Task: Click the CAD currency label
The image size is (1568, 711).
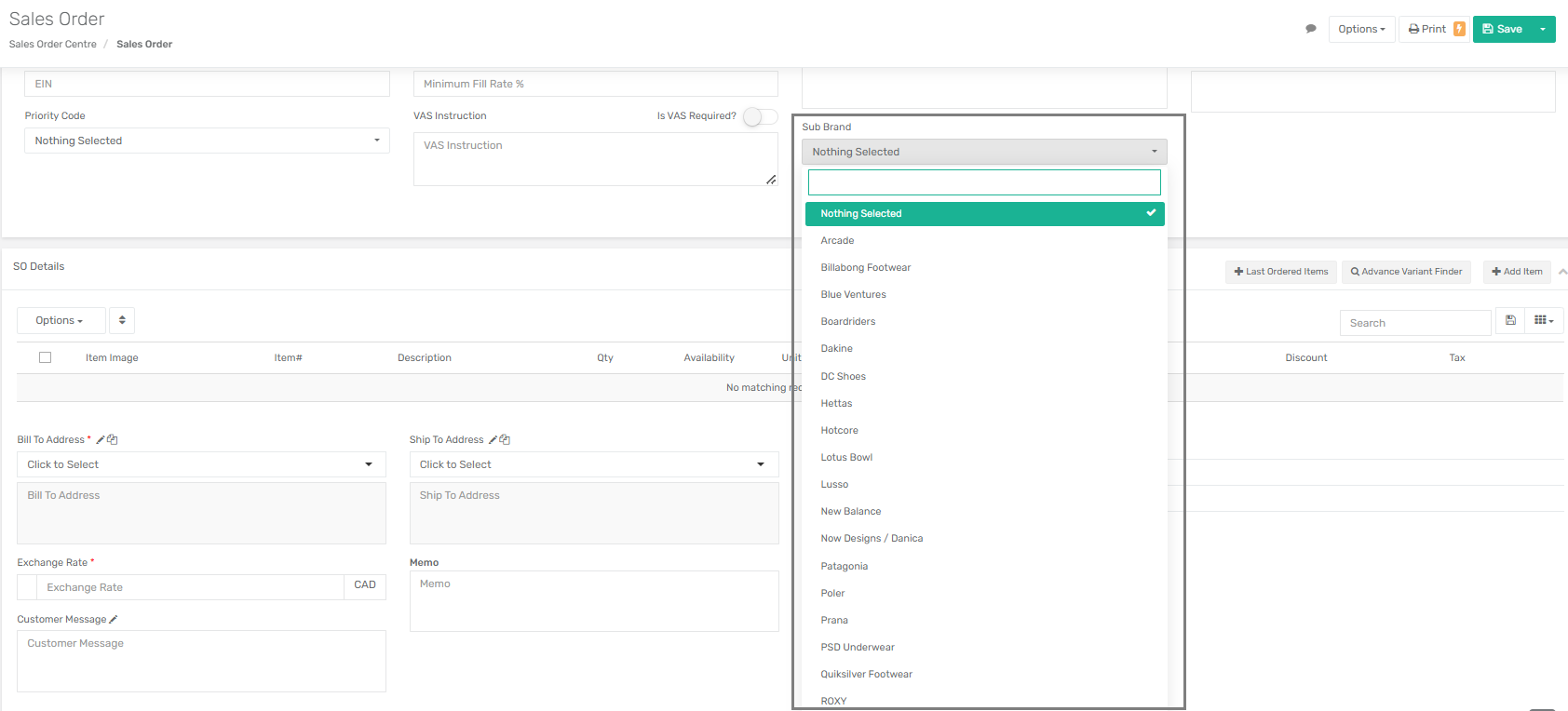Action: click(365, 585)
